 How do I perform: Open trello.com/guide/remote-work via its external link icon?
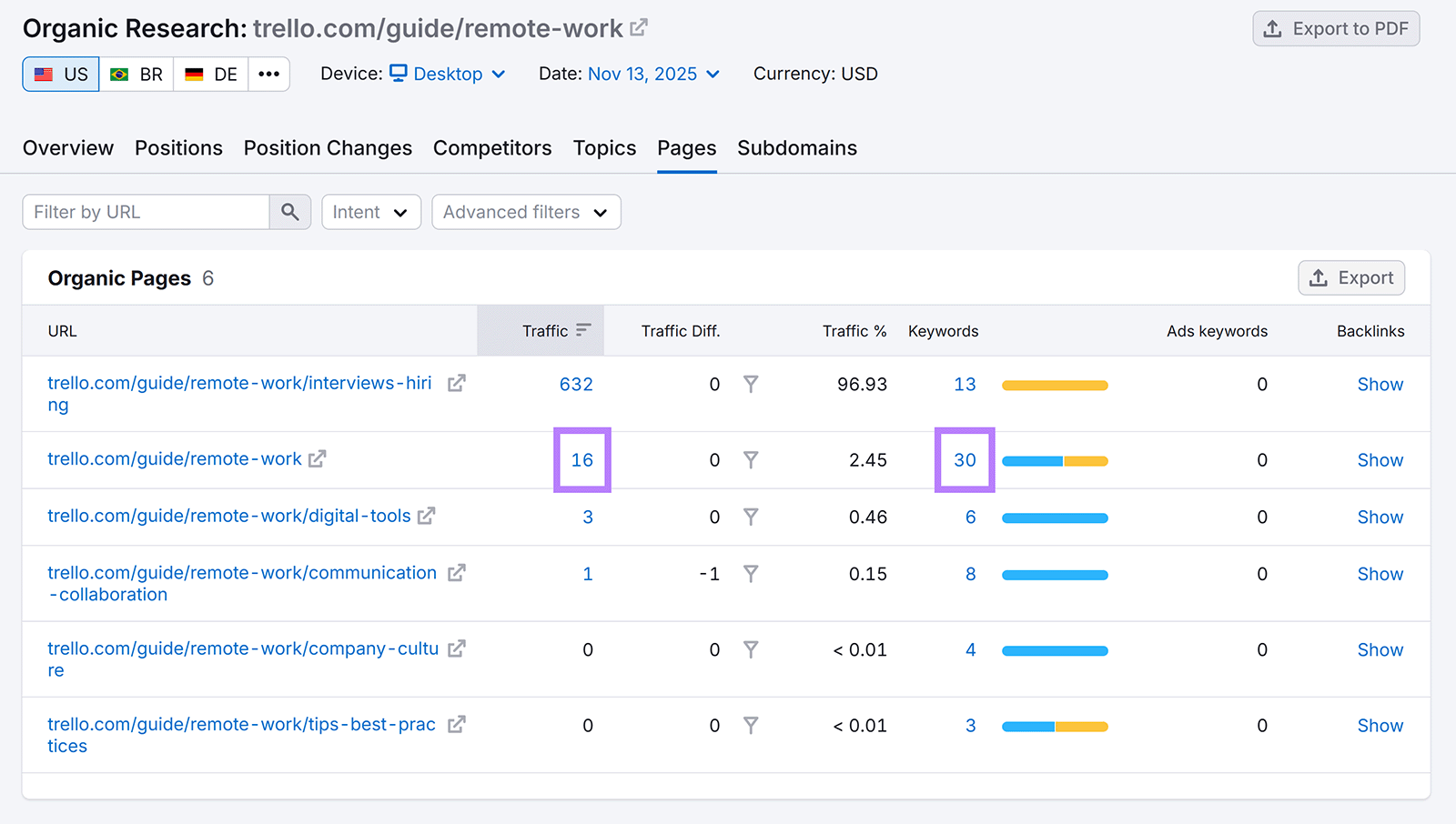click(316, 459)
